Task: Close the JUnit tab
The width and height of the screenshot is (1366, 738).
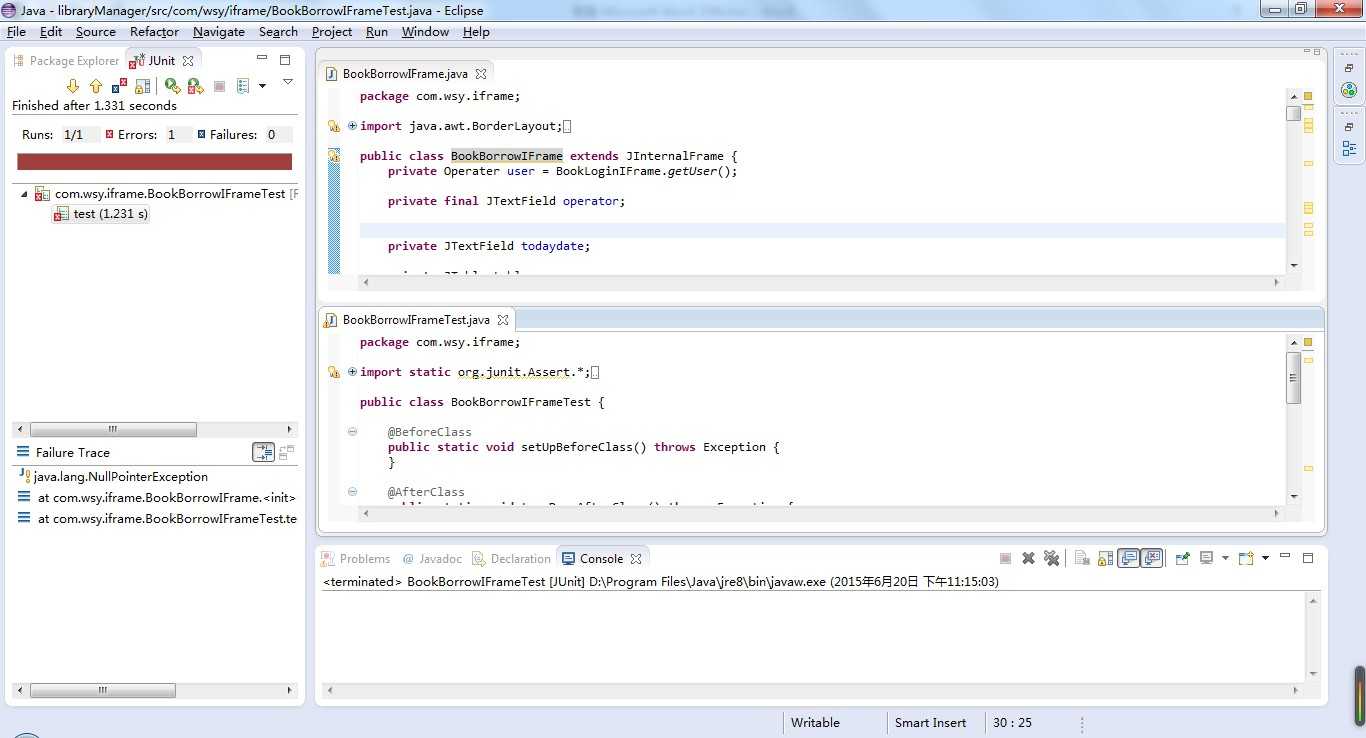Action: point(187,61)
